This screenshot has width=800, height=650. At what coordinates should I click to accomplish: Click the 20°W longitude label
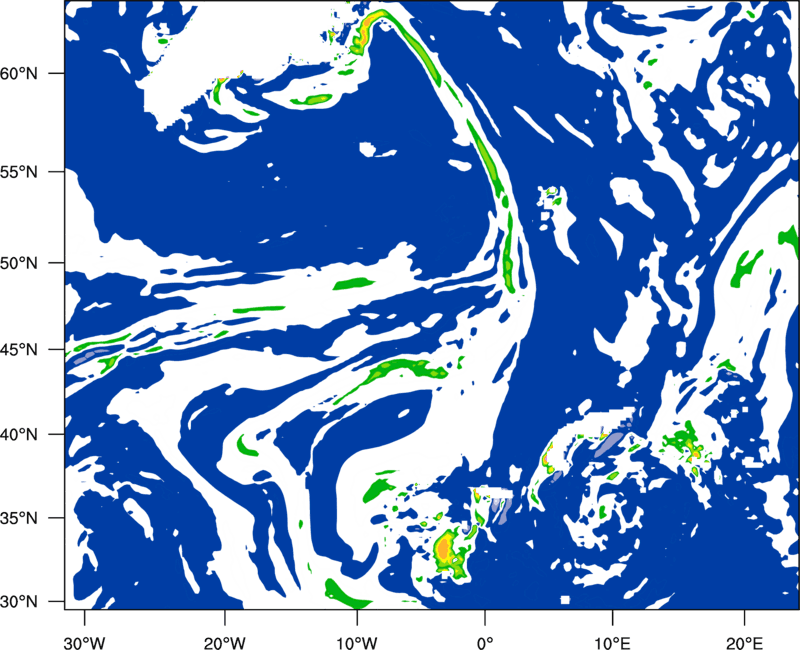[x=225, y=643]
